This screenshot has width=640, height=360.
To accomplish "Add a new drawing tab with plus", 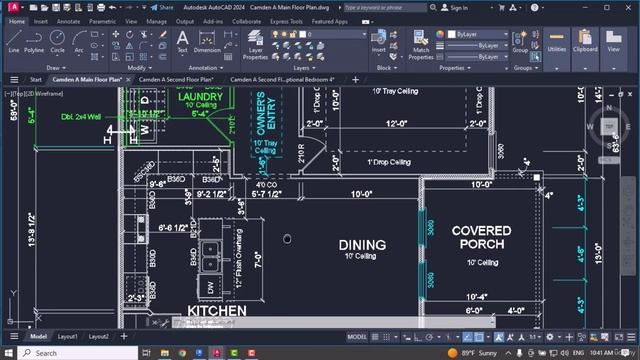I will coord(356,80).
